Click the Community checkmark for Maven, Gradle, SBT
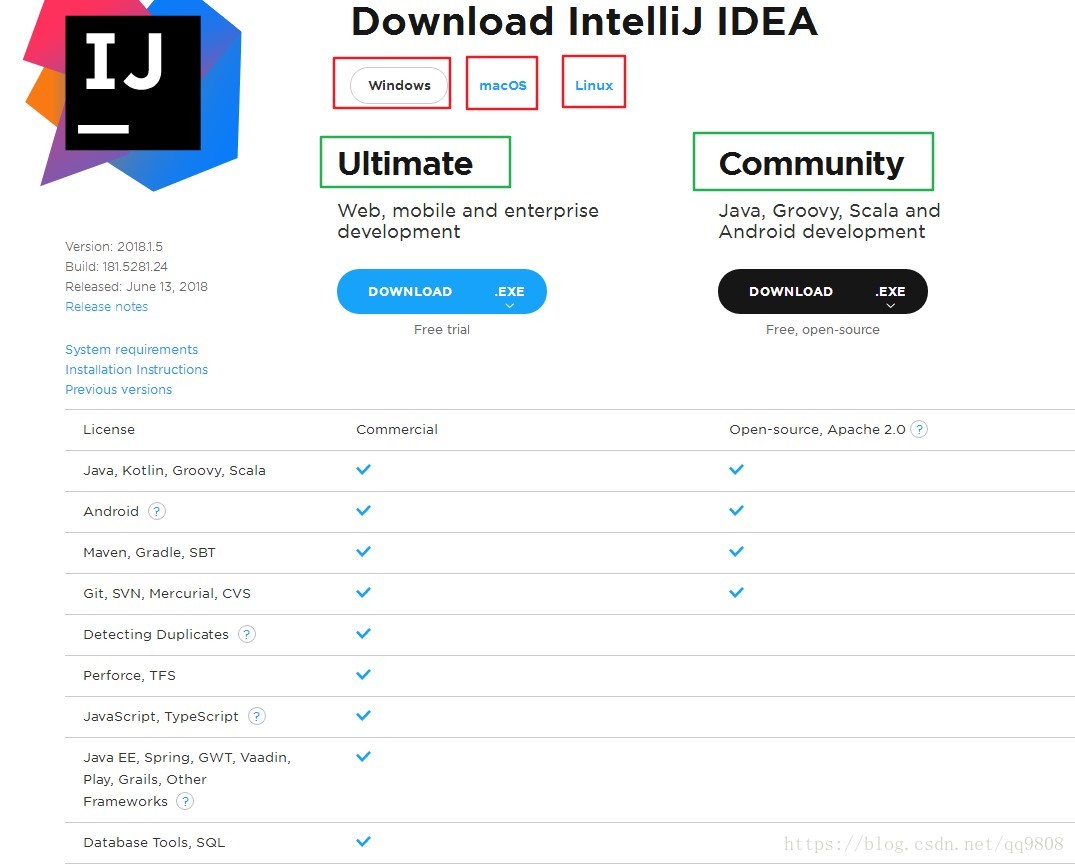This screenshot has width=1075, height=864. 736,551
